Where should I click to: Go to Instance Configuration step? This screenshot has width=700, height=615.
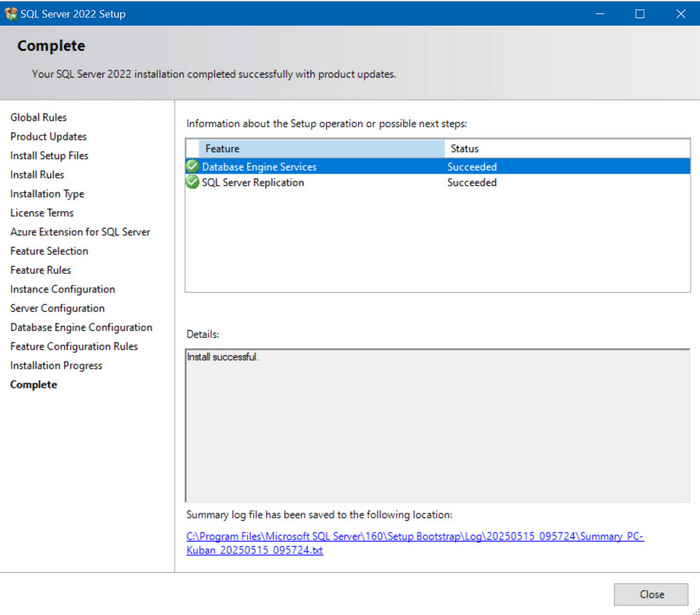pyautogui.click(x=62, y=289)
